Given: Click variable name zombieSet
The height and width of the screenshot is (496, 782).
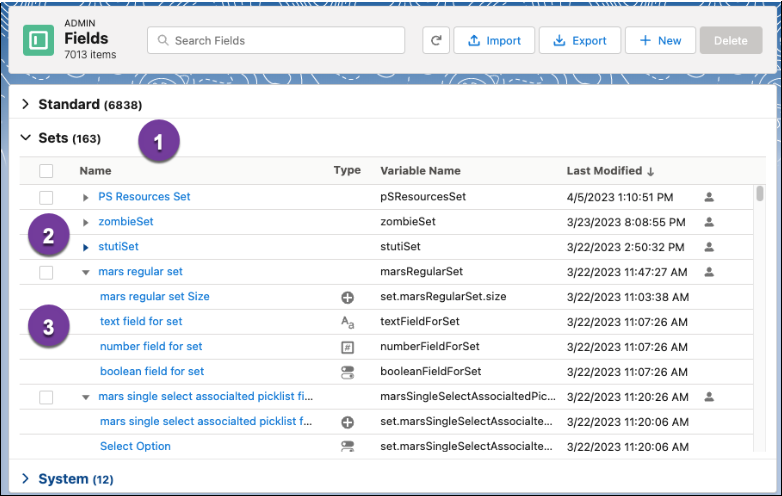Looking at the screenshot, I should click(408, 221).
